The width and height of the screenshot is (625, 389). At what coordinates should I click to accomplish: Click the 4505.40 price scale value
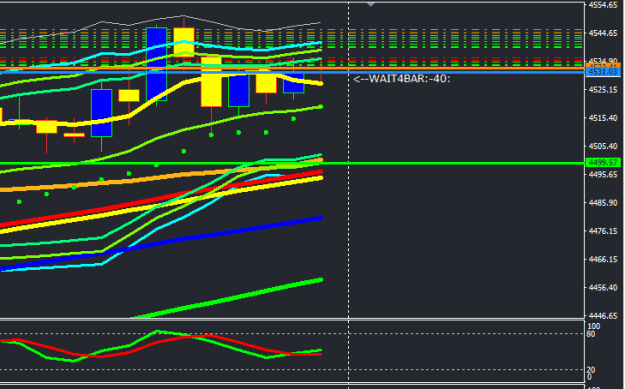[x=603, y=146]
